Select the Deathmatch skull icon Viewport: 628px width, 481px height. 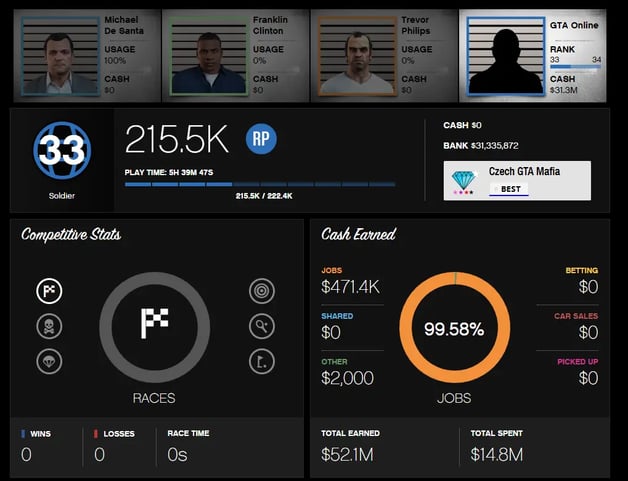tap(49, 326)
